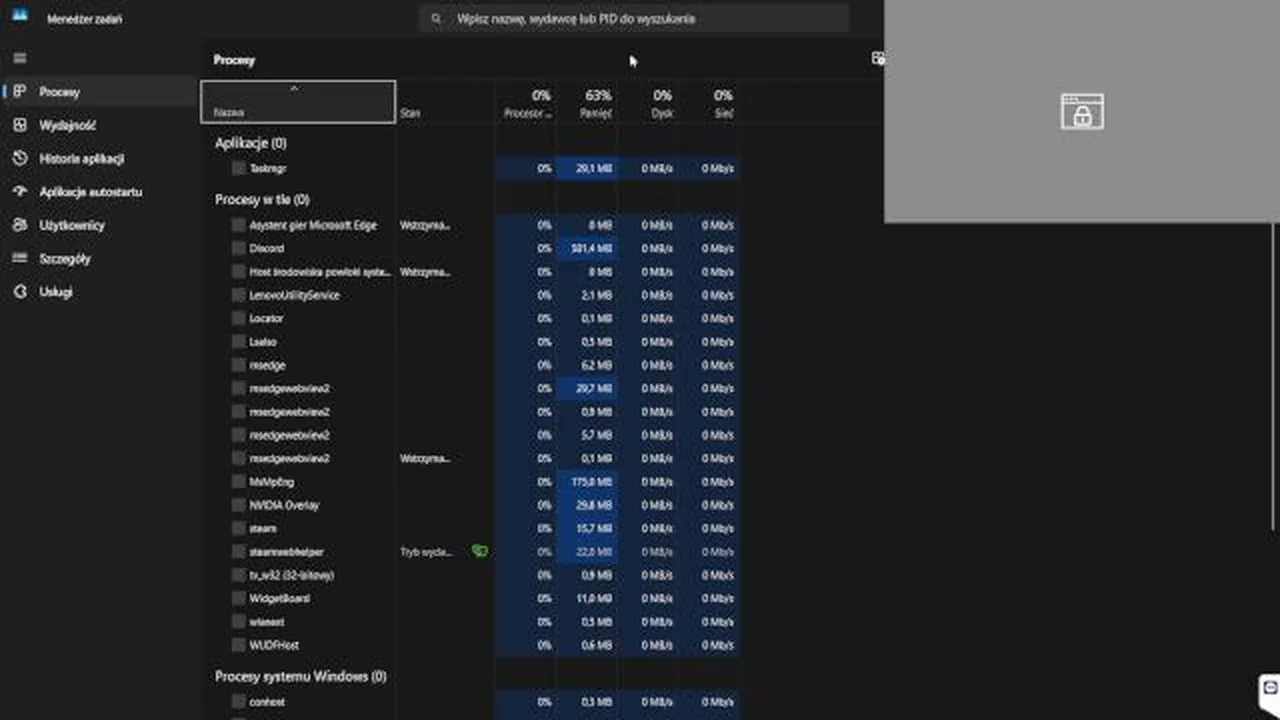
Task: Click the 175,0 MB memory cell
Action: coord(587,481)
